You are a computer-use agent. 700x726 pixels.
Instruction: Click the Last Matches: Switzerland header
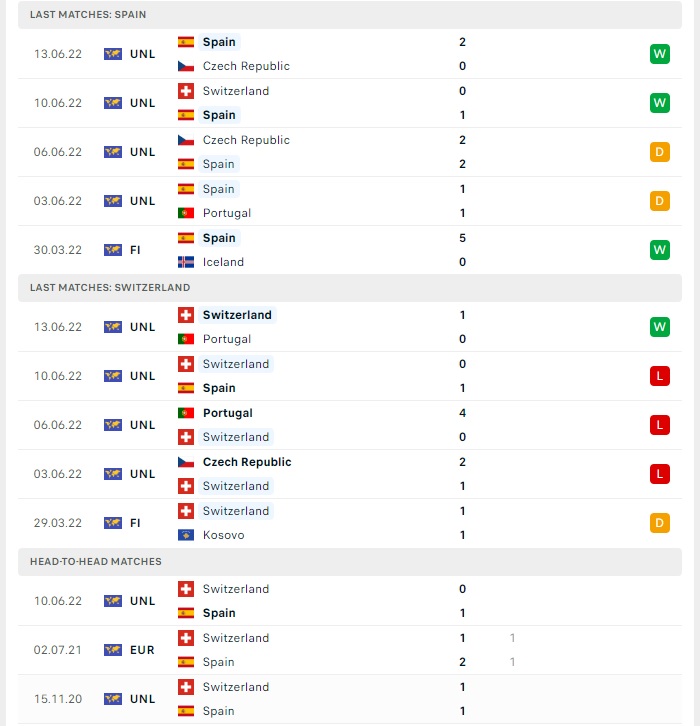click(x=350, y=288)
